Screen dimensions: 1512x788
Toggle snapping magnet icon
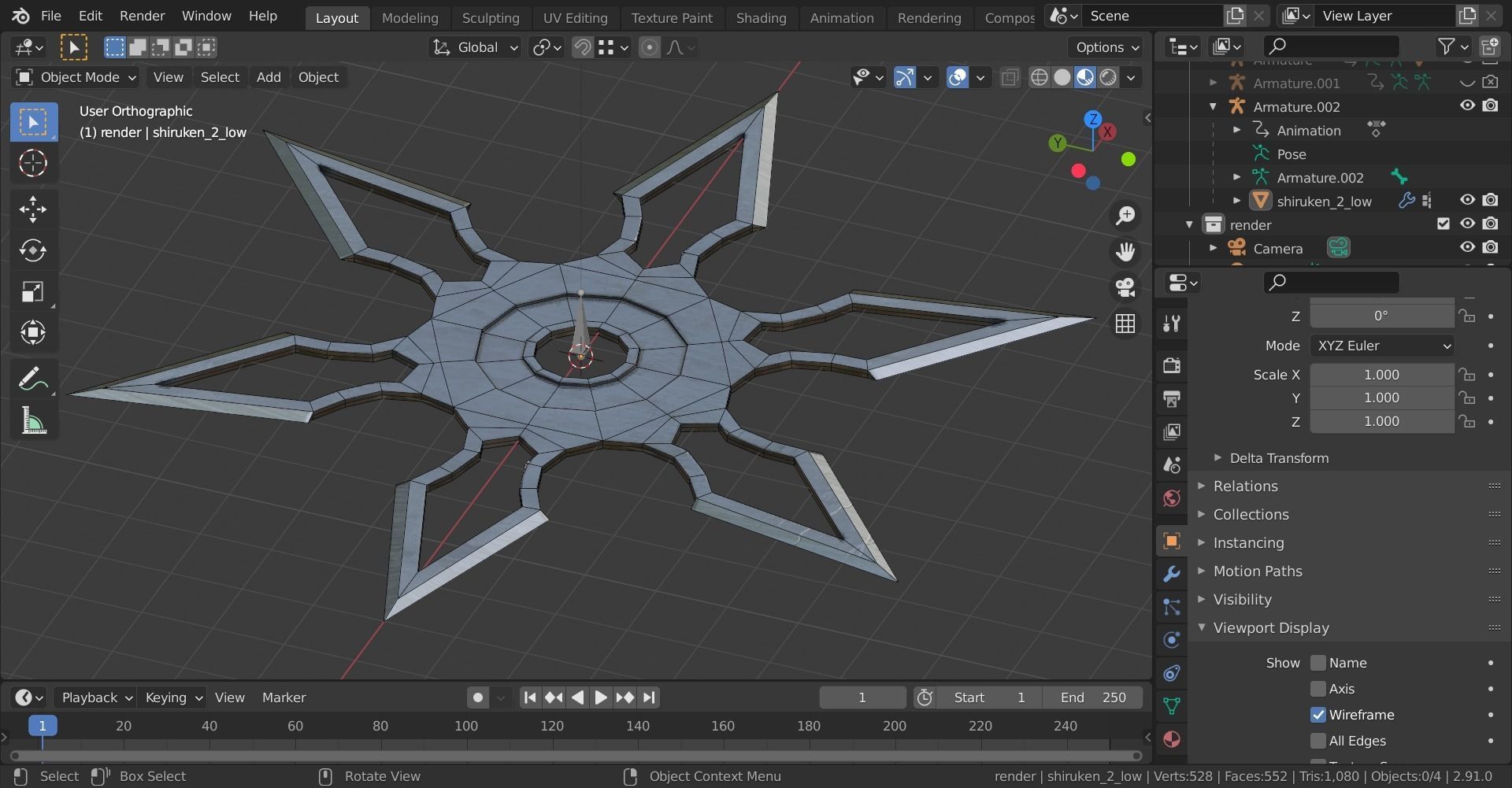pyautogui.click(x=583, y=47)
